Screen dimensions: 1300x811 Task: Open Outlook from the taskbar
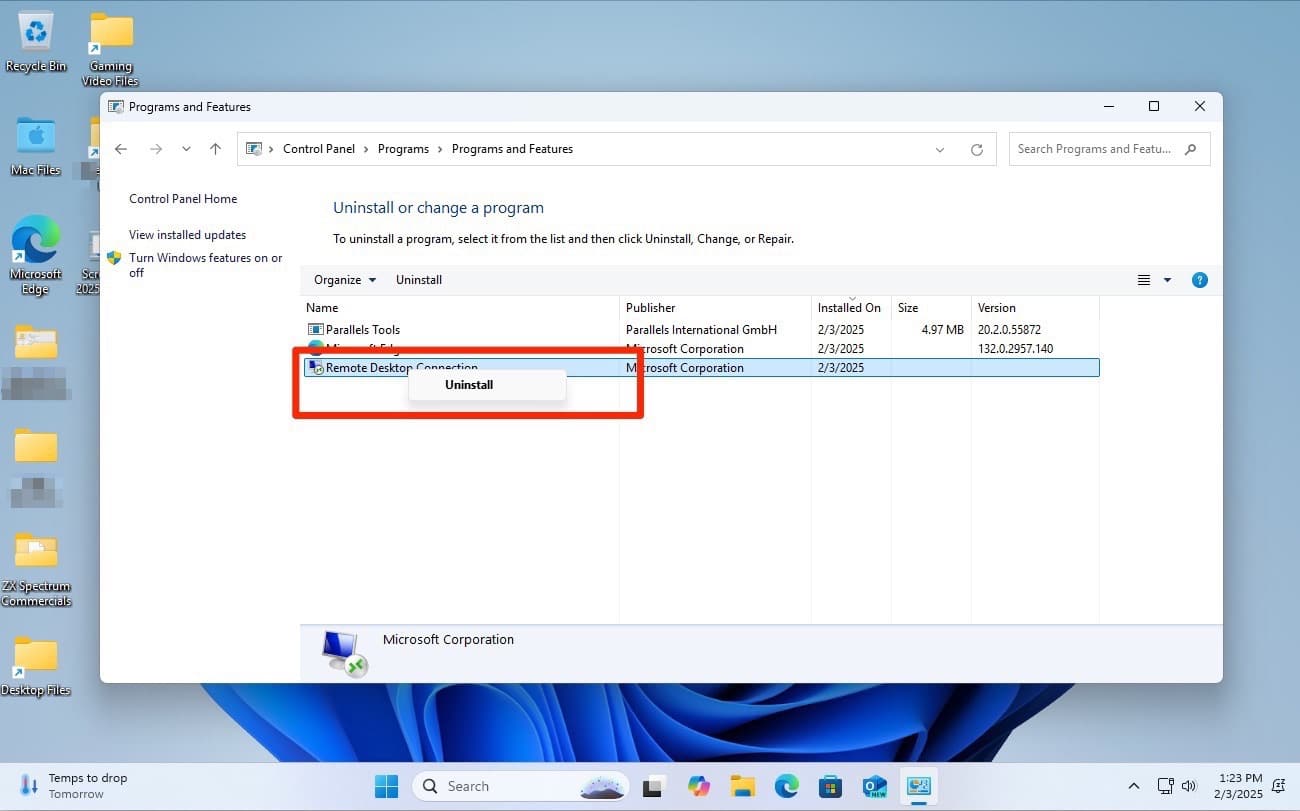(874, 786)
